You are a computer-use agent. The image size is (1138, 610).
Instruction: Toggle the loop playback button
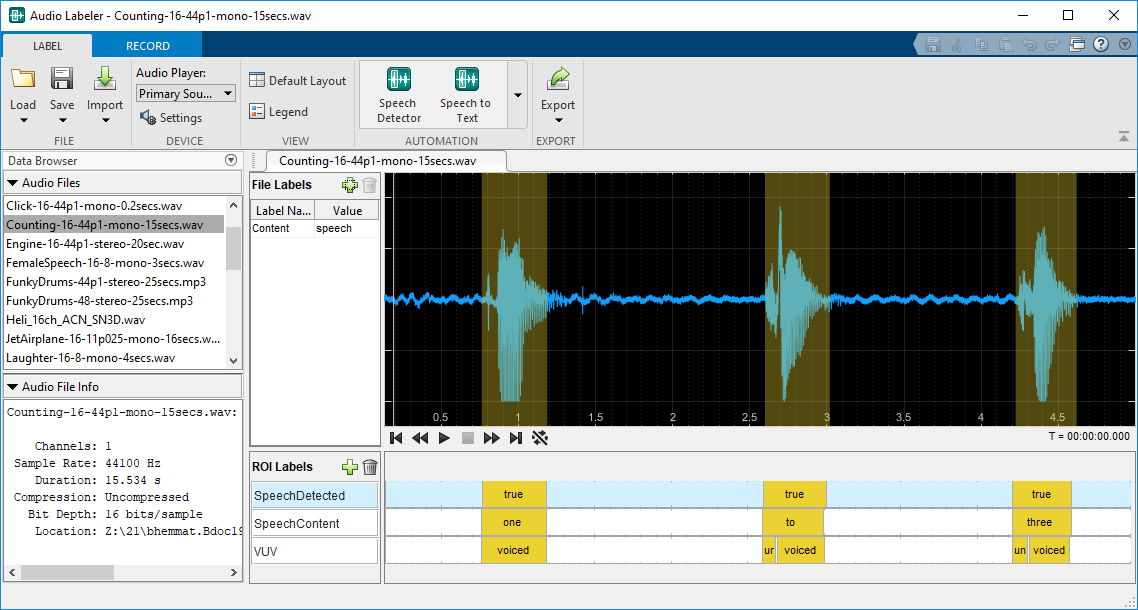tap(540, 438)
